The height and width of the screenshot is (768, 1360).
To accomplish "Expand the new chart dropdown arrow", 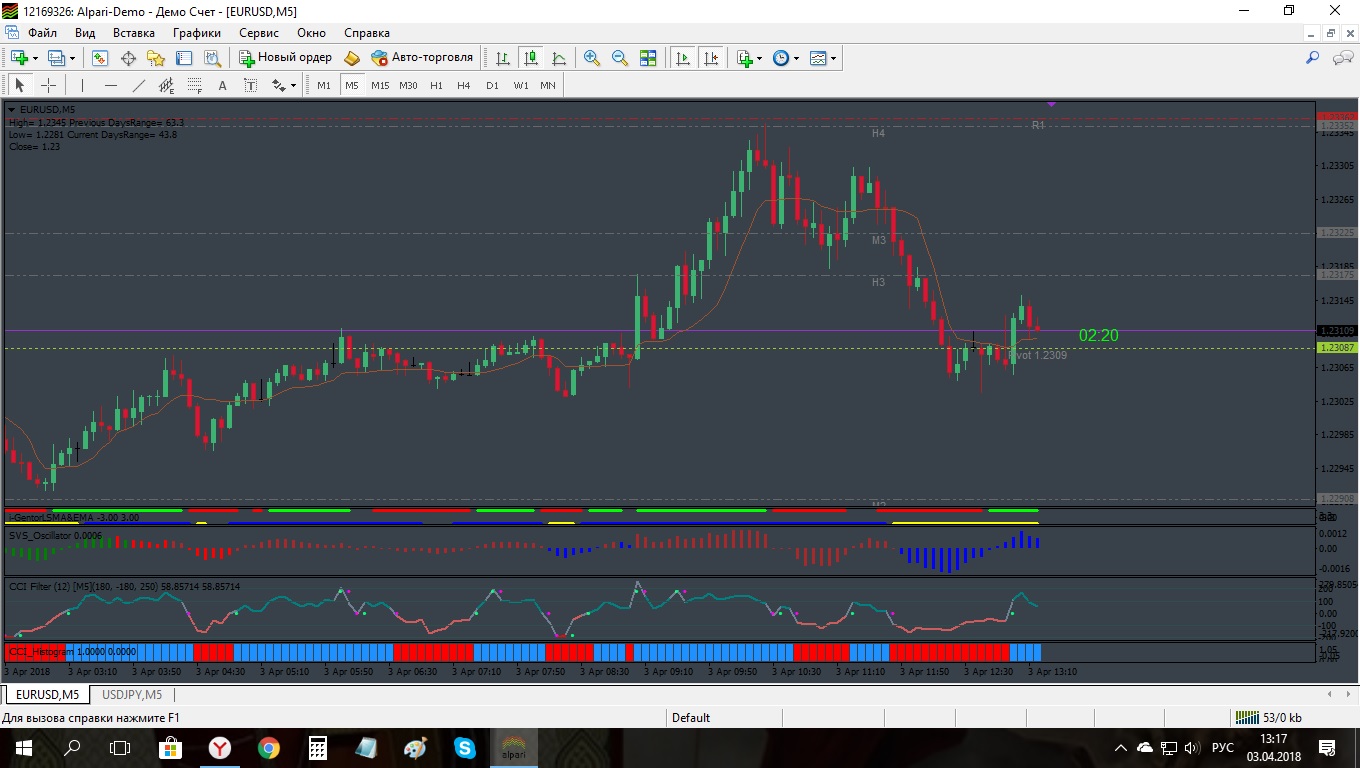I will click(x=35, y=58).
